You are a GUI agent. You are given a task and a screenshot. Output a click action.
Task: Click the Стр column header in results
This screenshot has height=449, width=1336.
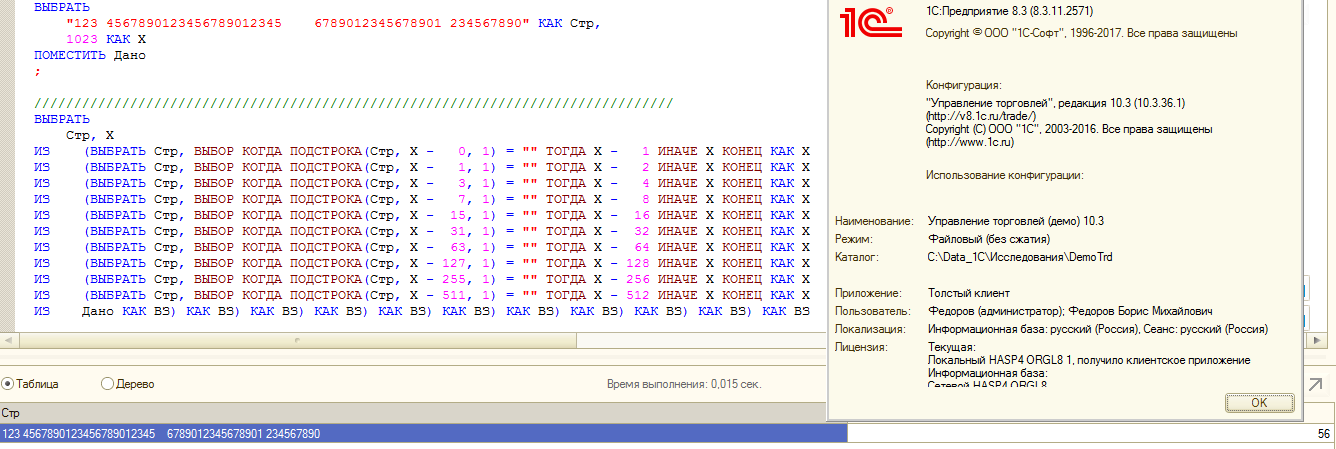[x=424, y=412]
